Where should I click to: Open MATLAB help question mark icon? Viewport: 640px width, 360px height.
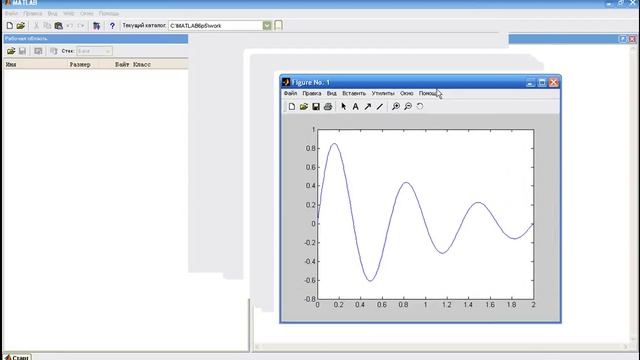click(x=112, y=26)
